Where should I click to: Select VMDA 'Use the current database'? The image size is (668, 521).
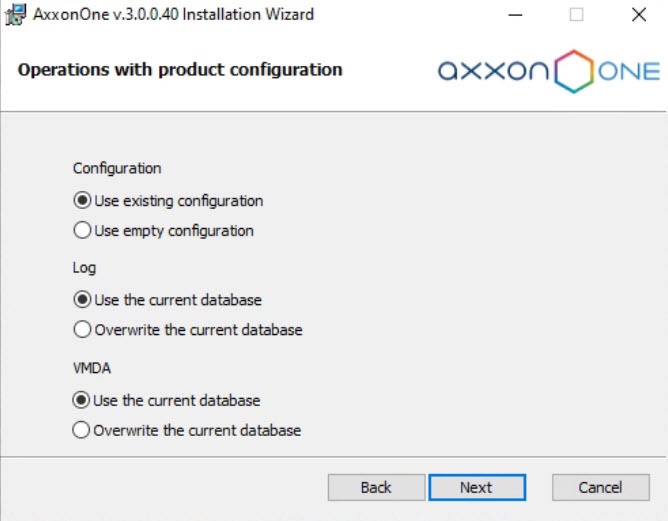(81, 400)
